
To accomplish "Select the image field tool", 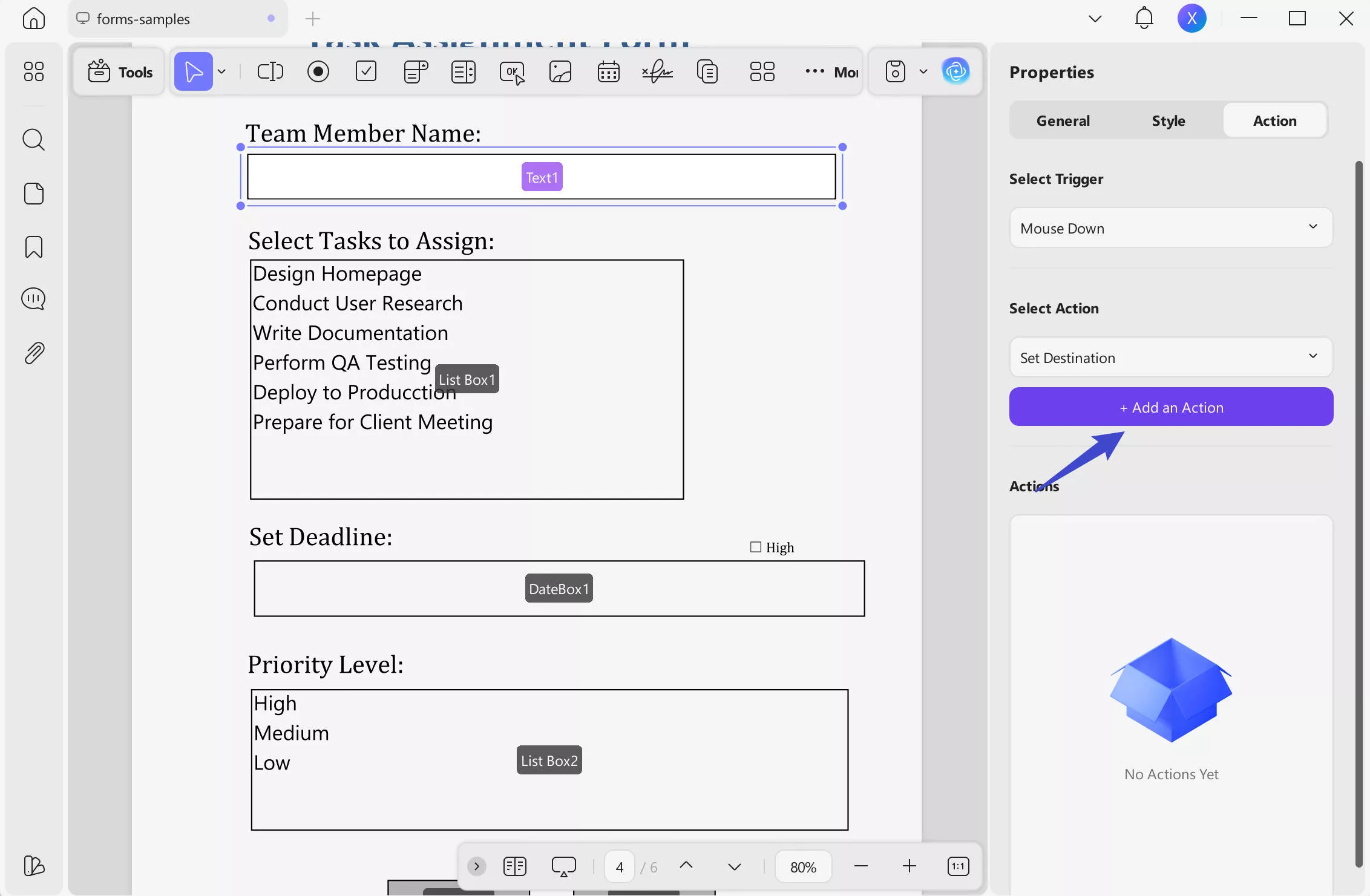I will [560, 71].
